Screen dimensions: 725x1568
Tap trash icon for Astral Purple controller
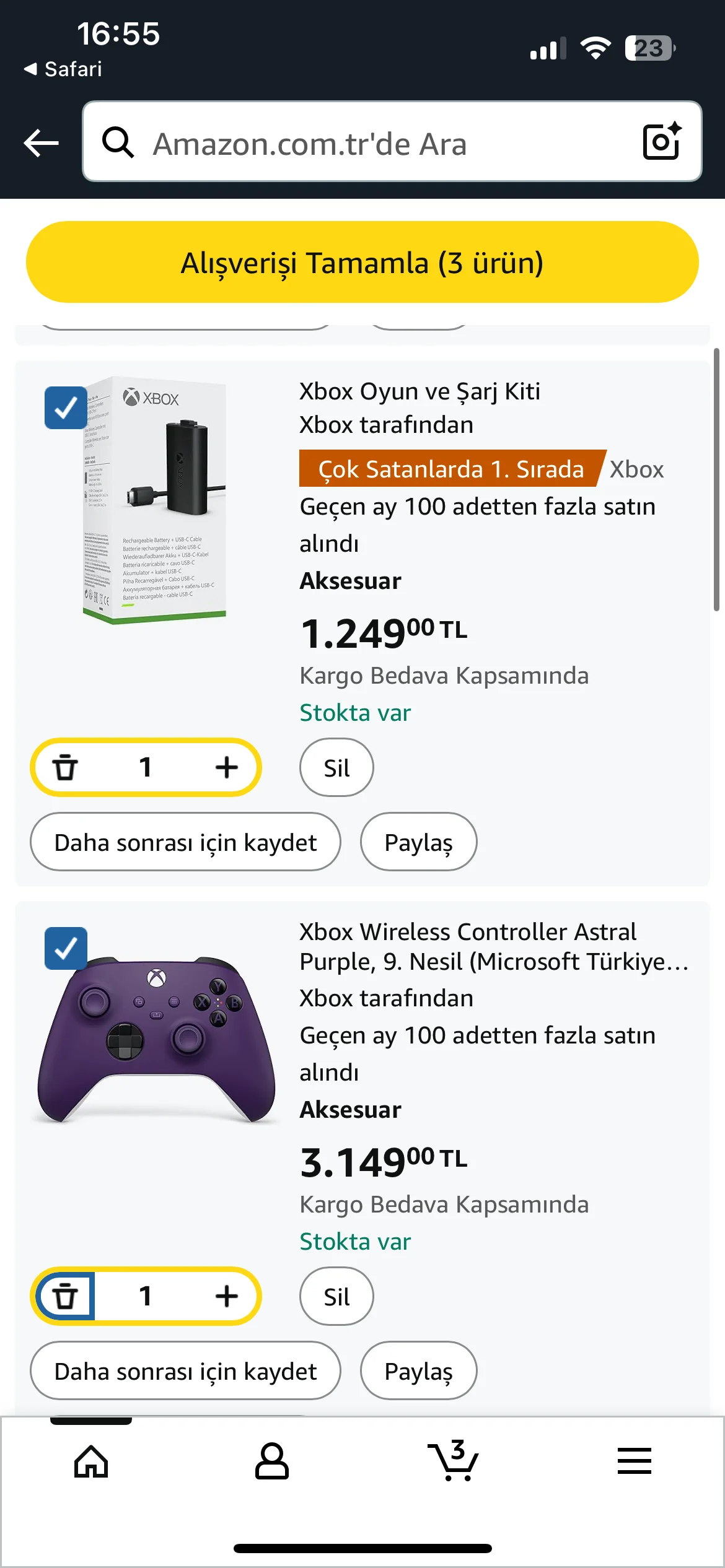65,1296
